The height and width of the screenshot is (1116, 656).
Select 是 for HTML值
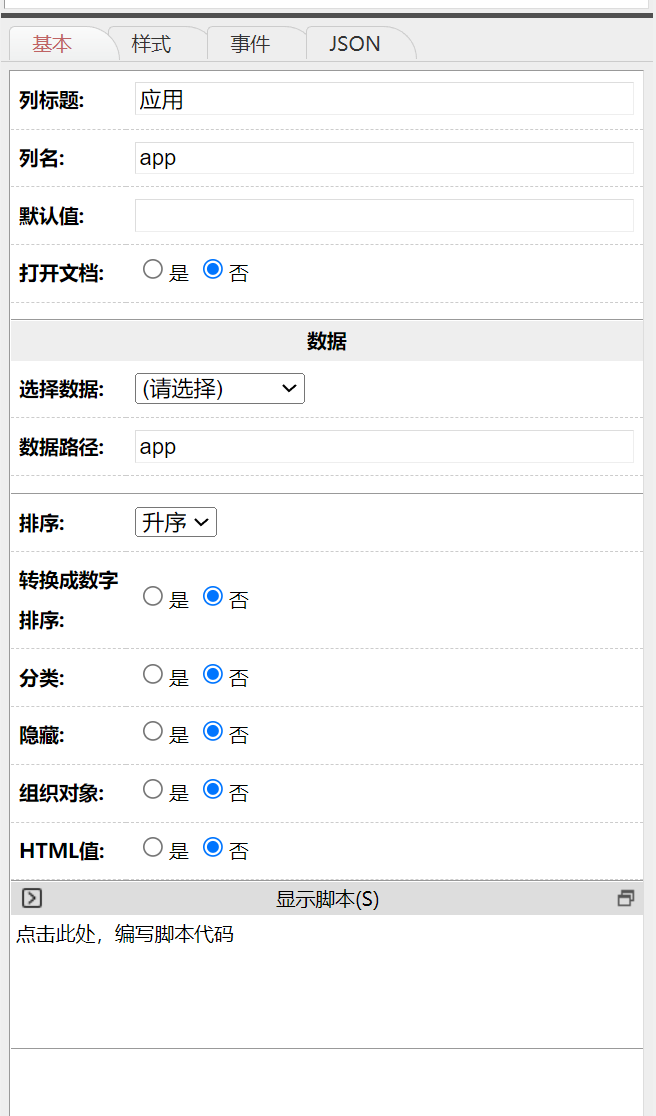[153, 847]
